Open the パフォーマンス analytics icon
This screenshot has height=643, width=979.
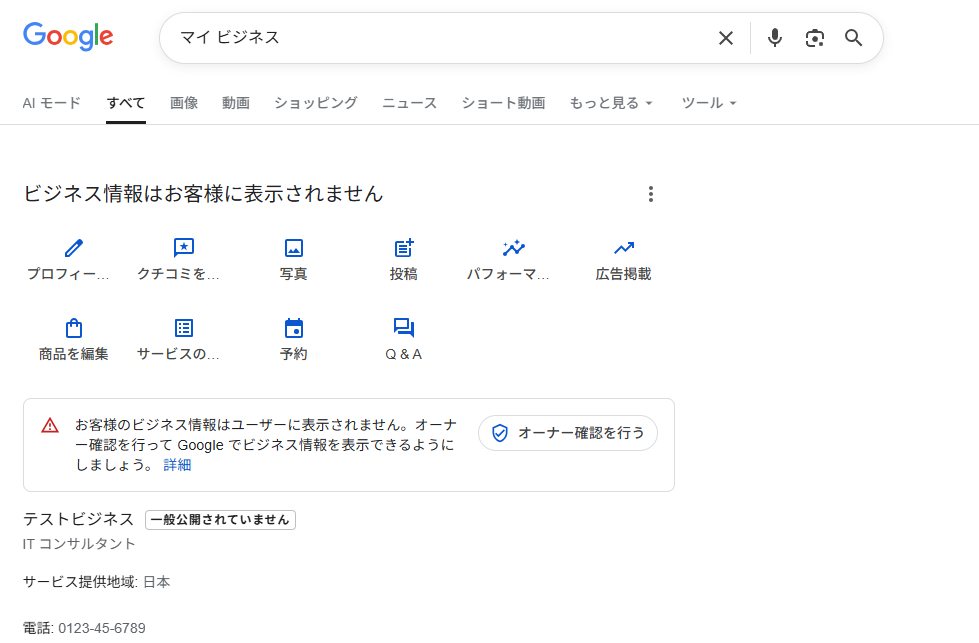coord(513,247)
